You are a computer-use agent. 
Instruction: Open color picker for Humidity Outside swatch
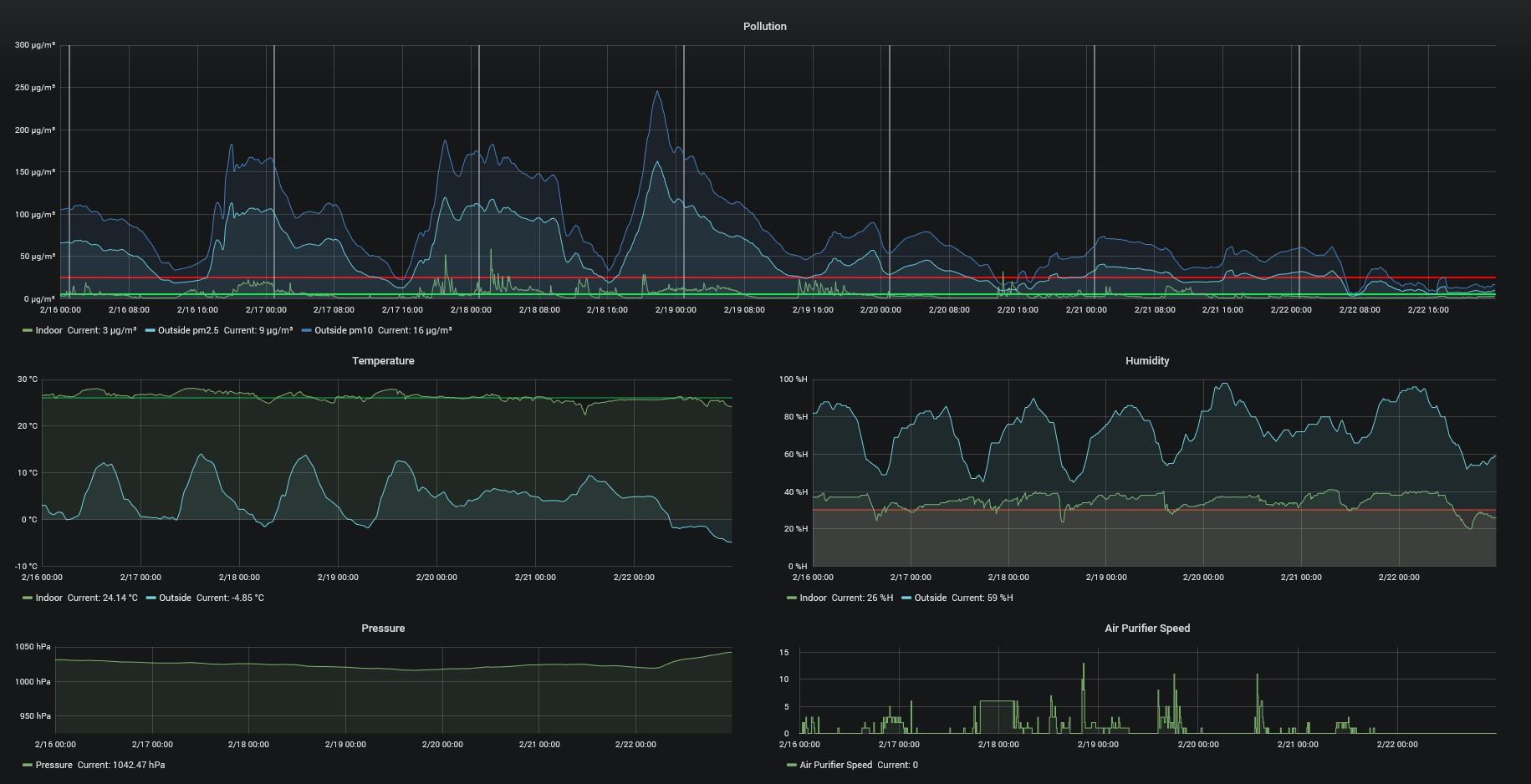coord(906,598)
